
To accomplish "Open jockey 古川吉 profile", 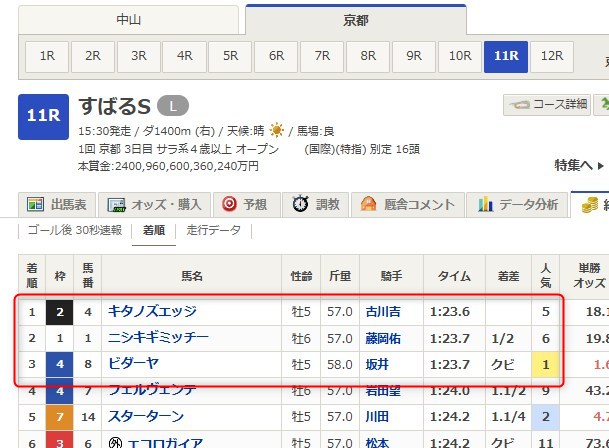I will point(383,312).
